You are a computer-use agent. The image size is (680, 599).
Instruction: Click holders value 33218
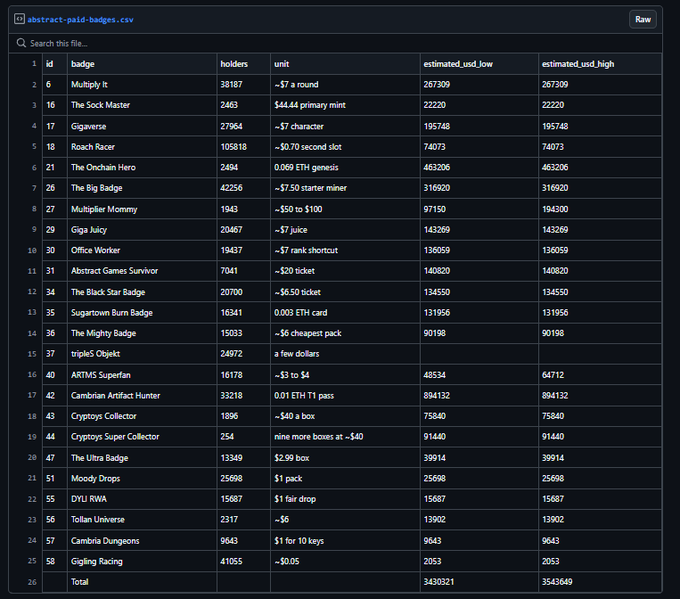coord(231,395)
